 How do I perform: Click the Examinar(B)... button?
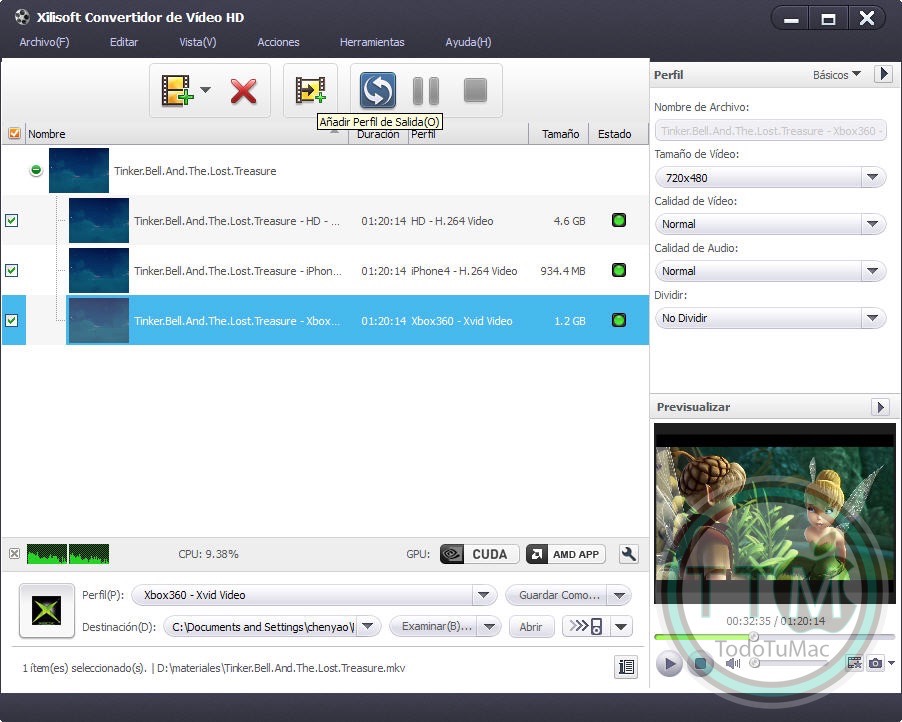(435, 626)
